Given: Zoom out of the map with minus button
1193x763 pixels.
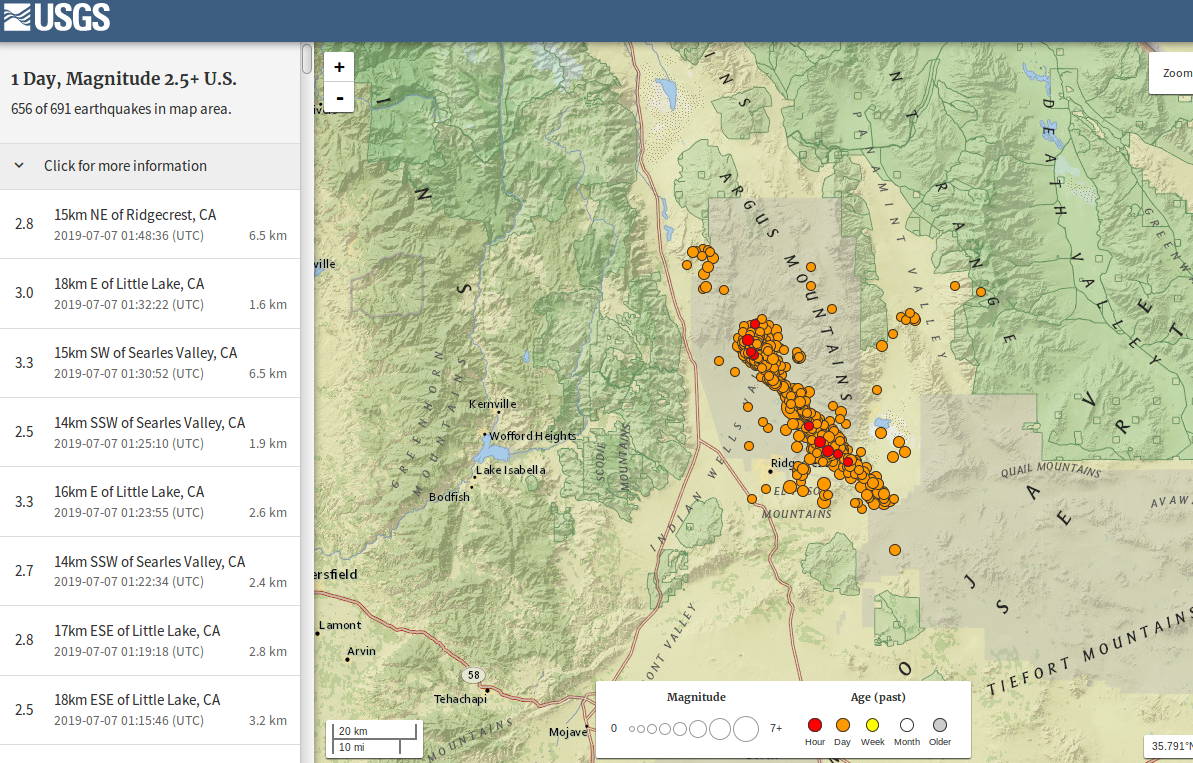Looking at the screenshot, I should (339, 98).
